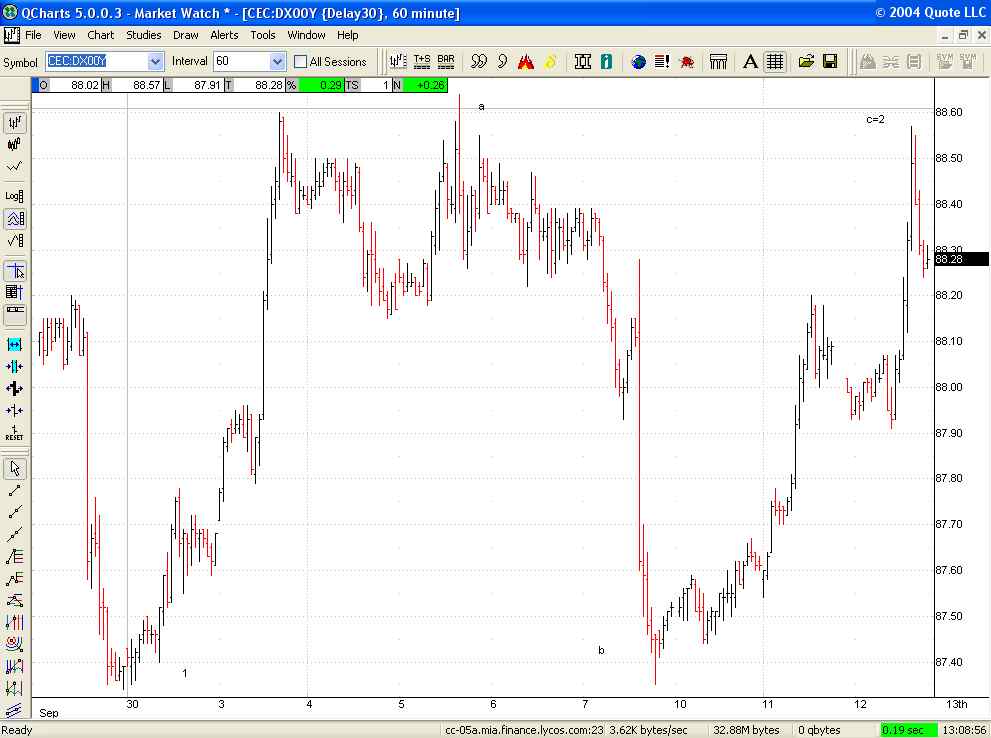
Task: Open the Chart menu
Action: (100, 35)
